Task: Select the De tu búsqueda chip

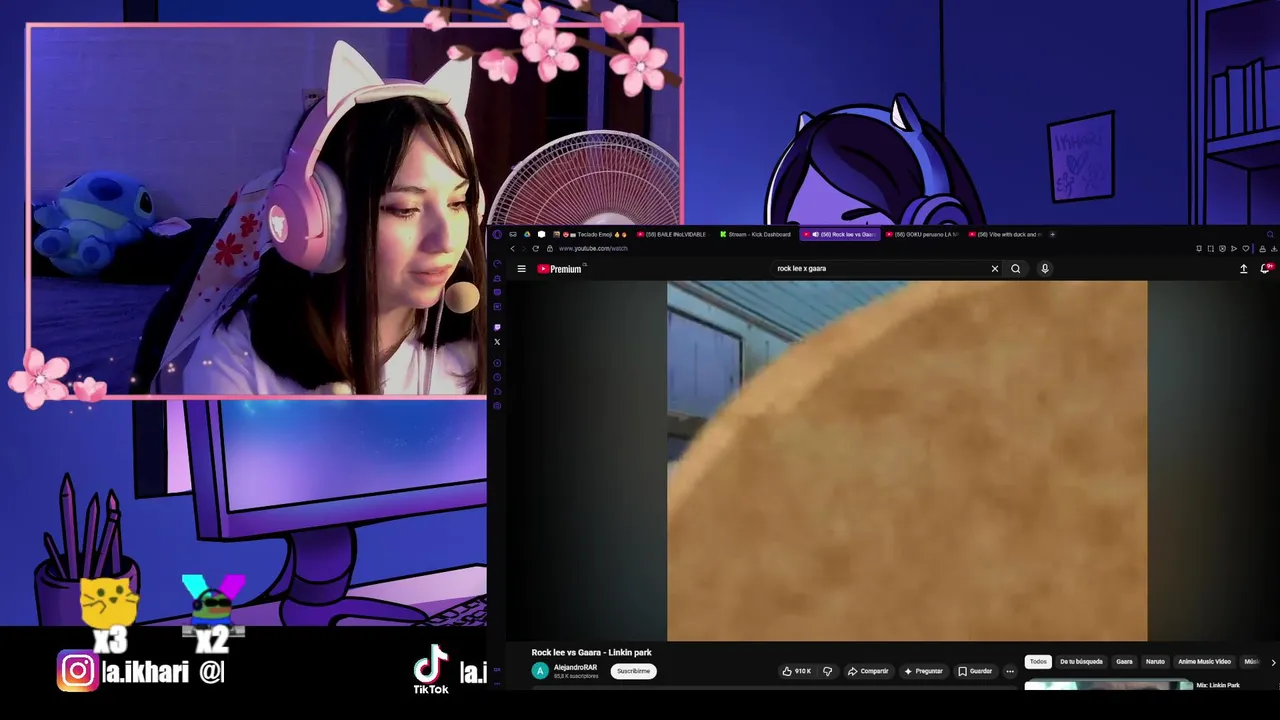Action: [1081, 661]
